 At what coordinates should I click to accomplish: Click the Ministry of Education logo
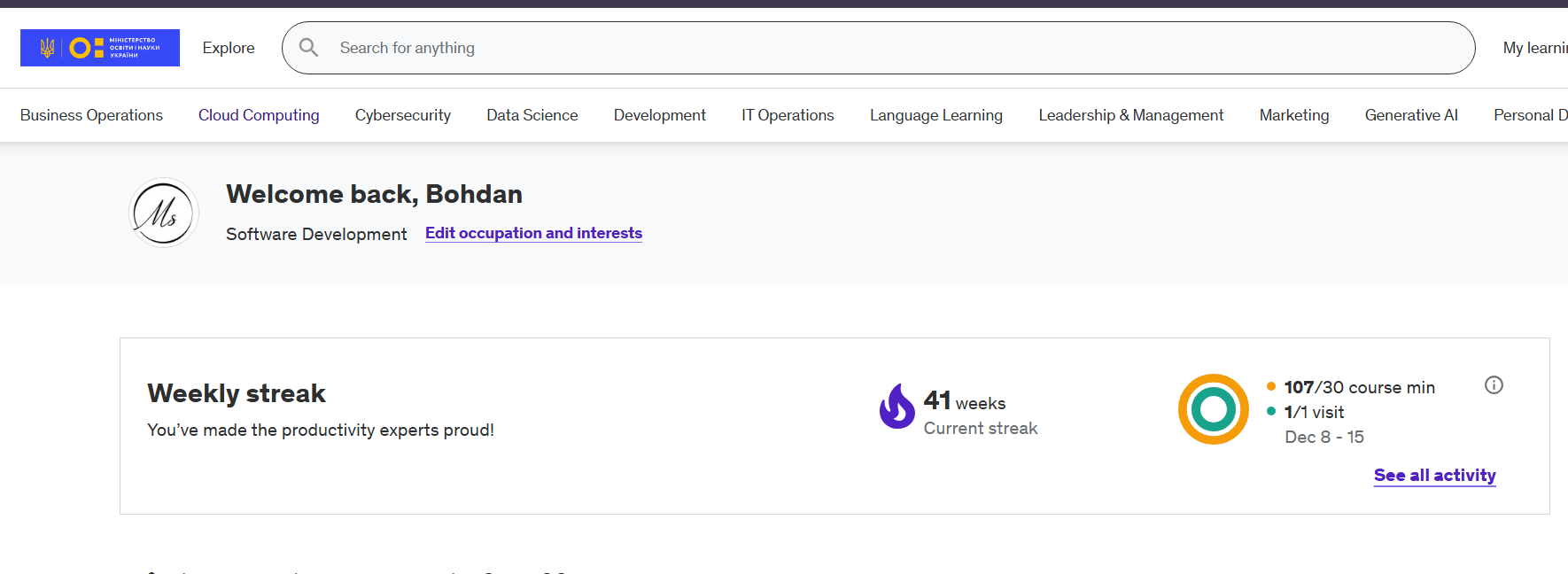(x=99, y=48)
